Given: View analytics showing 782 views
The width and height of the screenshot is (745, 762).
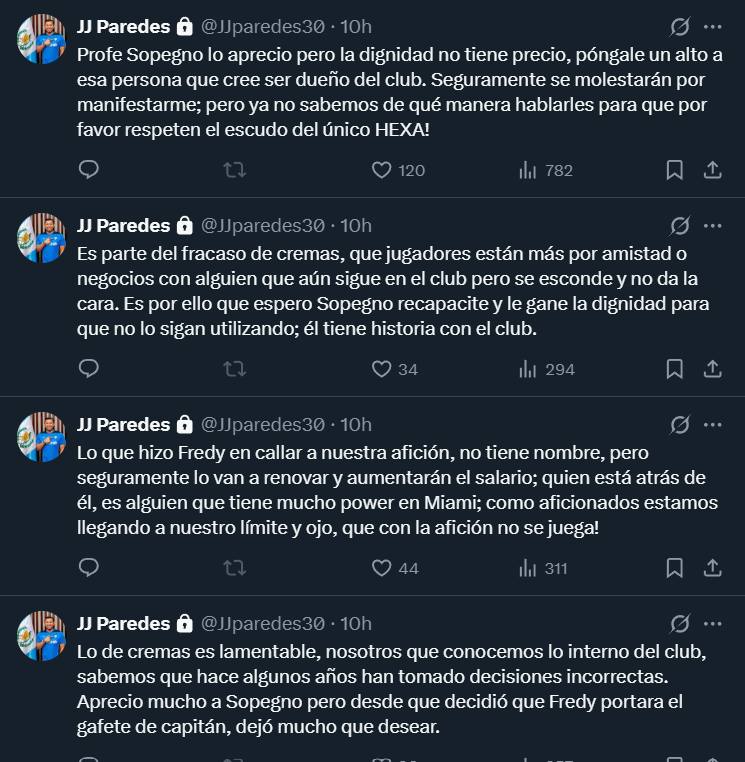Looking at the screenshot, I should [545, 170].
